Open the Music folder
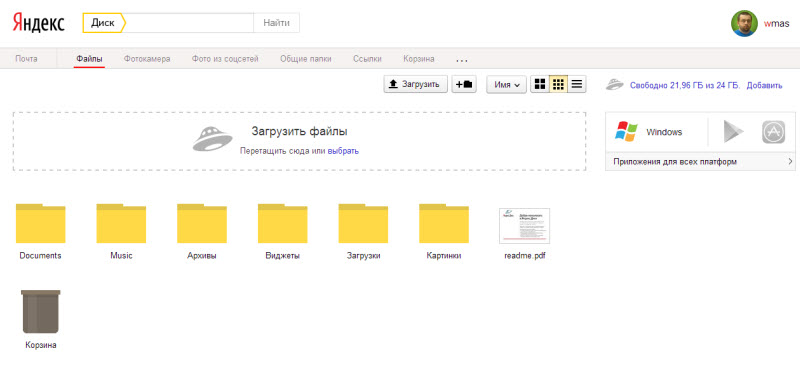Viewport: 800px width, 382px height. coord(121,223)
